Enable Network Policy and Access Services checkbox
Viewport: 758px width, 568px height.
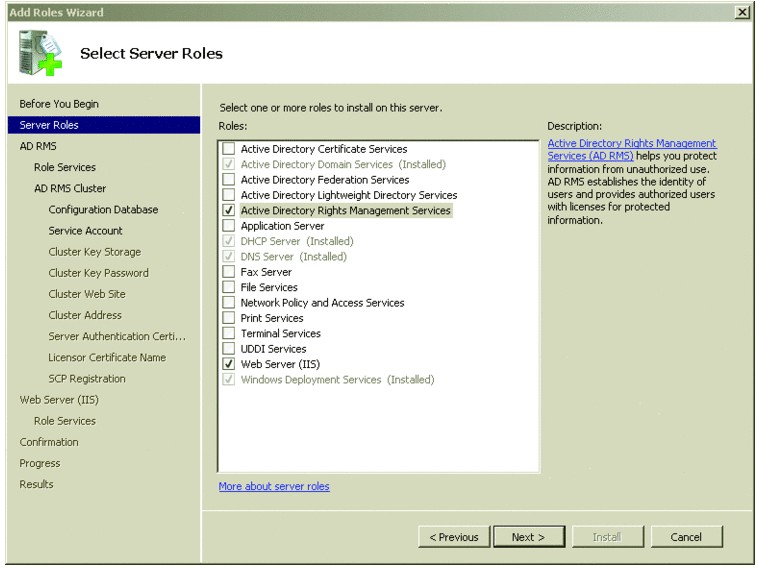click(x=229, y=303)
